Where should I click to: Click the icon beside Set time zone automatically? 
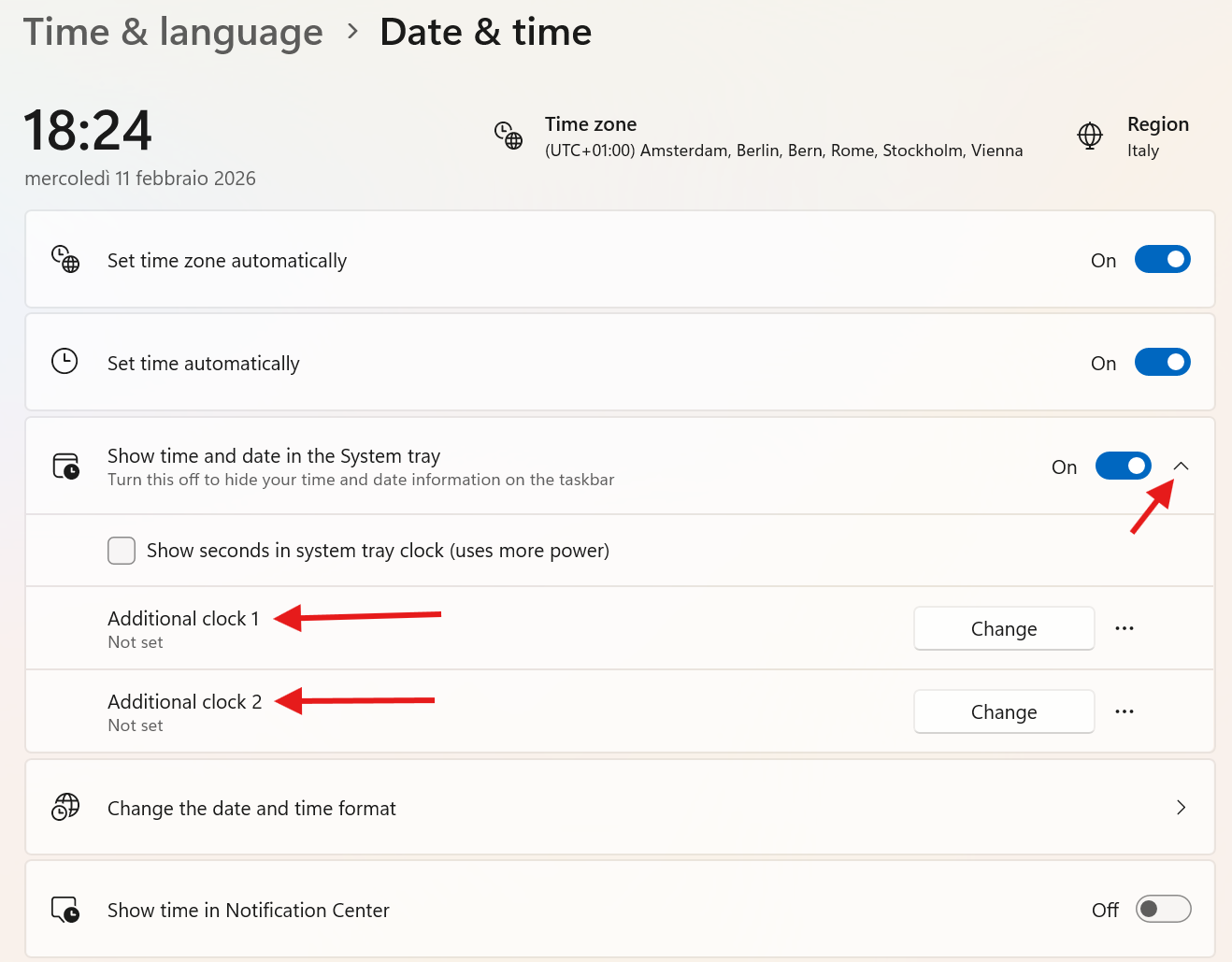point(65,259)
